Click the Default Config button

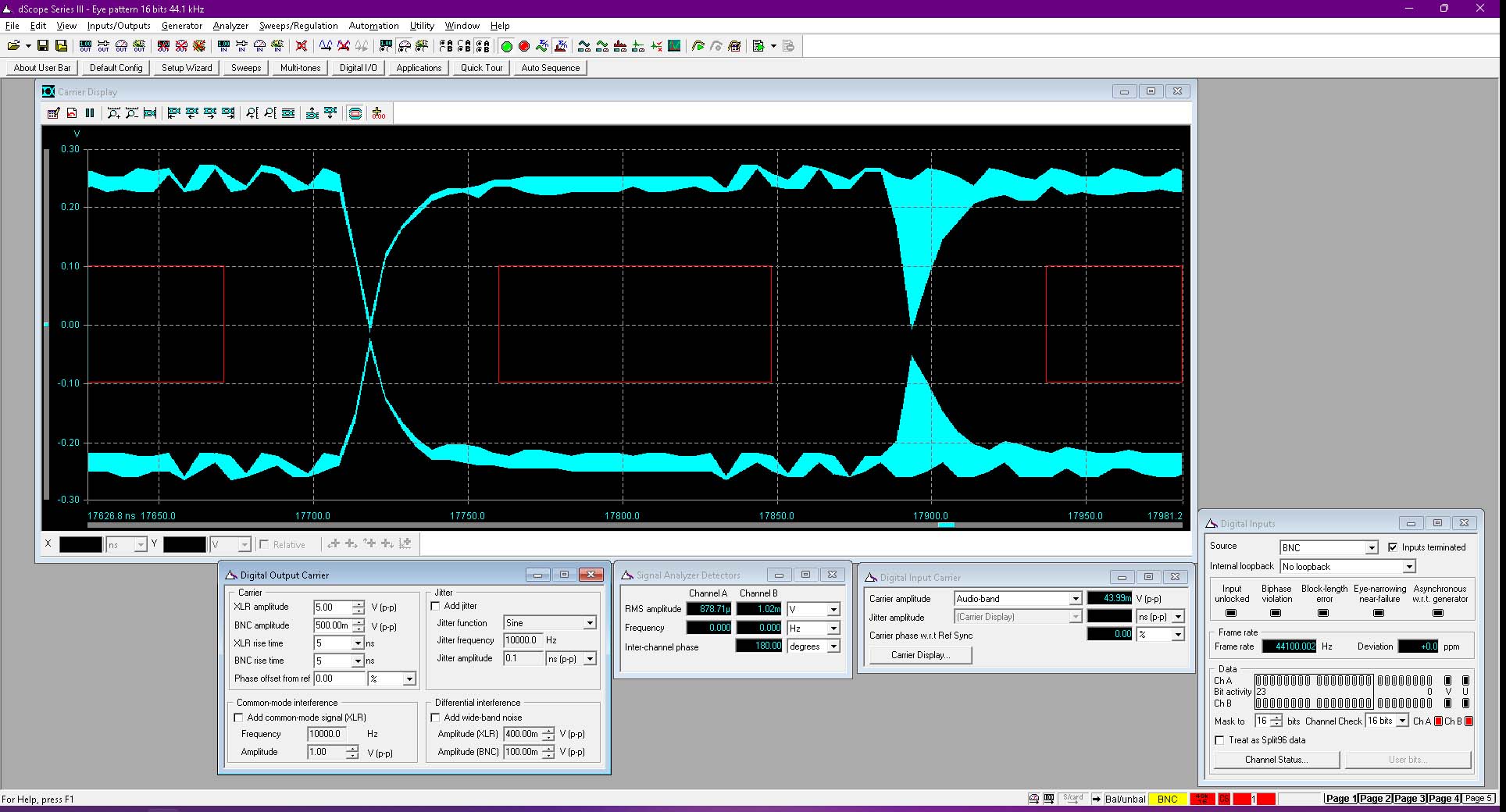click(x=116, y=68)
